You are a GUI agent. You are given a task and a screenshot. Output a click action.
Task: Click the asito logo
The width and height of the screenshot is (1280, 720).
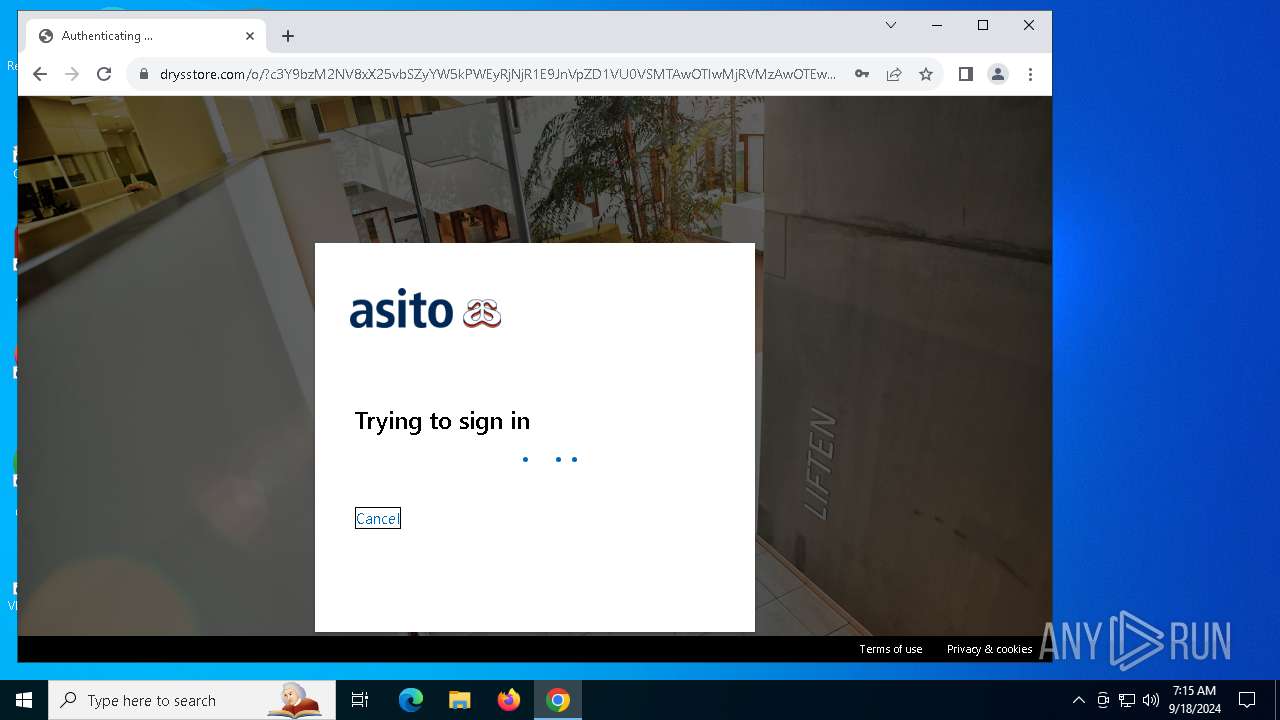[425, 310]
